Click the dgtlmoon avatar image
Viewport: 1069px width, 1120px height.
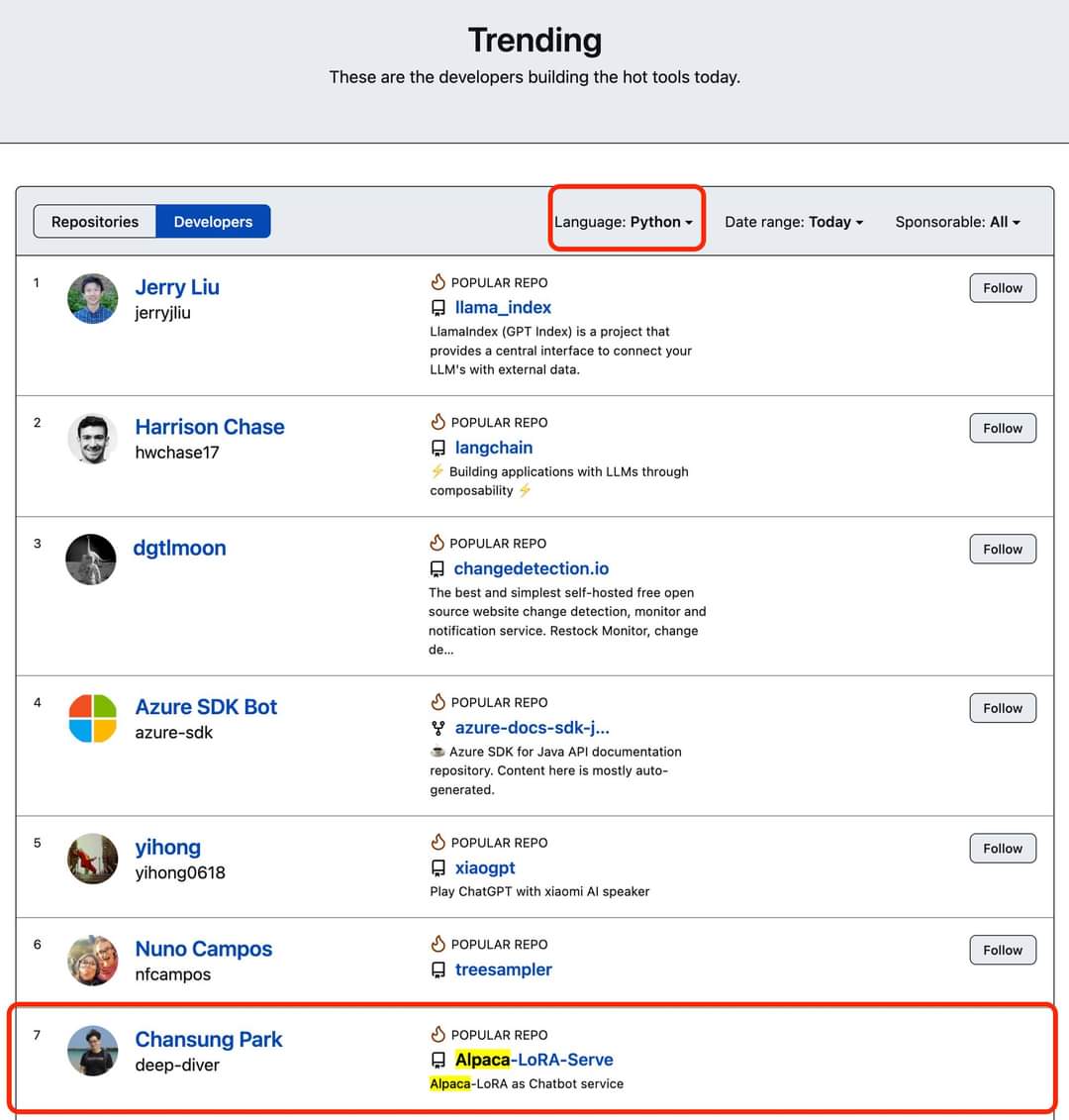[x=91, y=560]
